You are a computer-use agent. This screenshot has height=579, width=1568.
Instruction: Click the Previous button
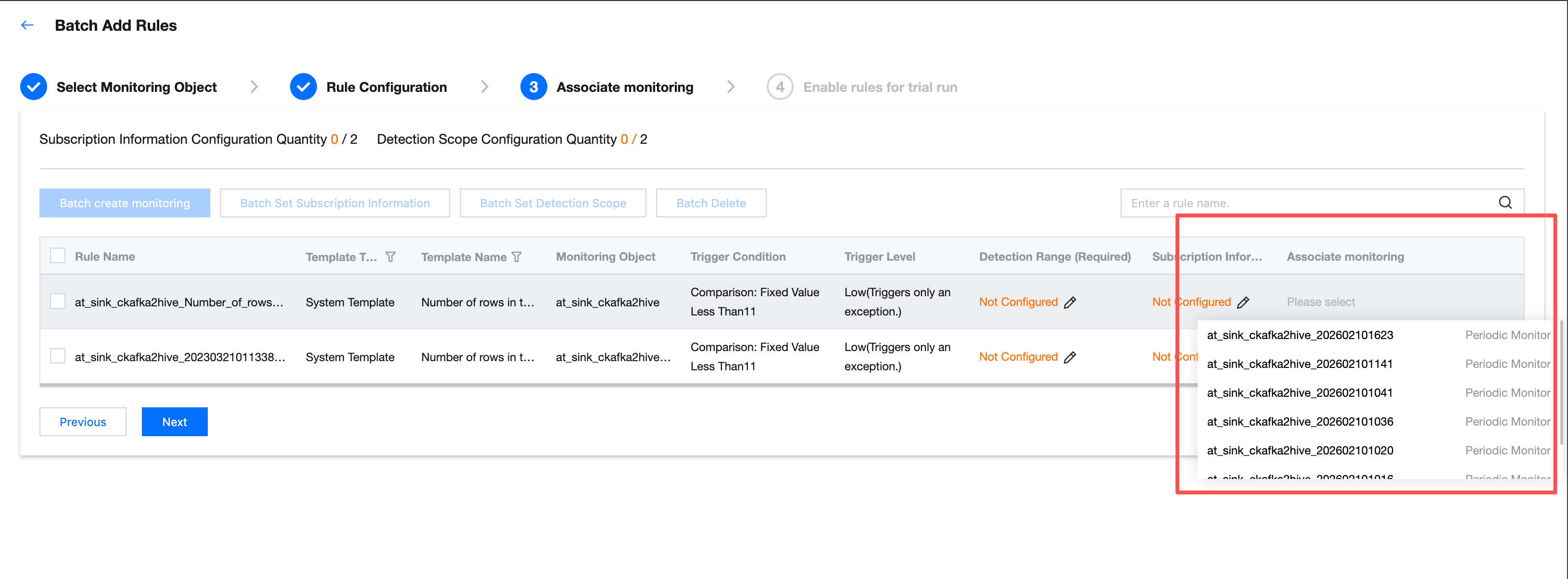tap(83, 421)
